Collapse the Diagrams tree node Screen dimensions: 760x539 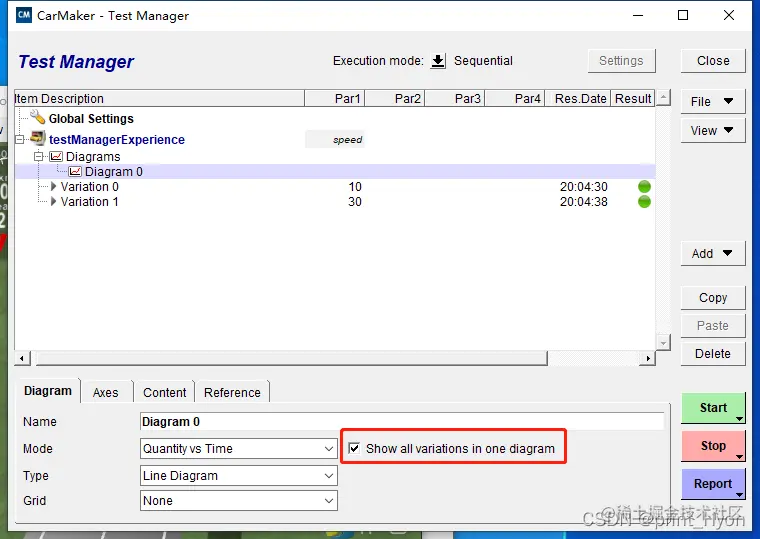click(38, 157)
